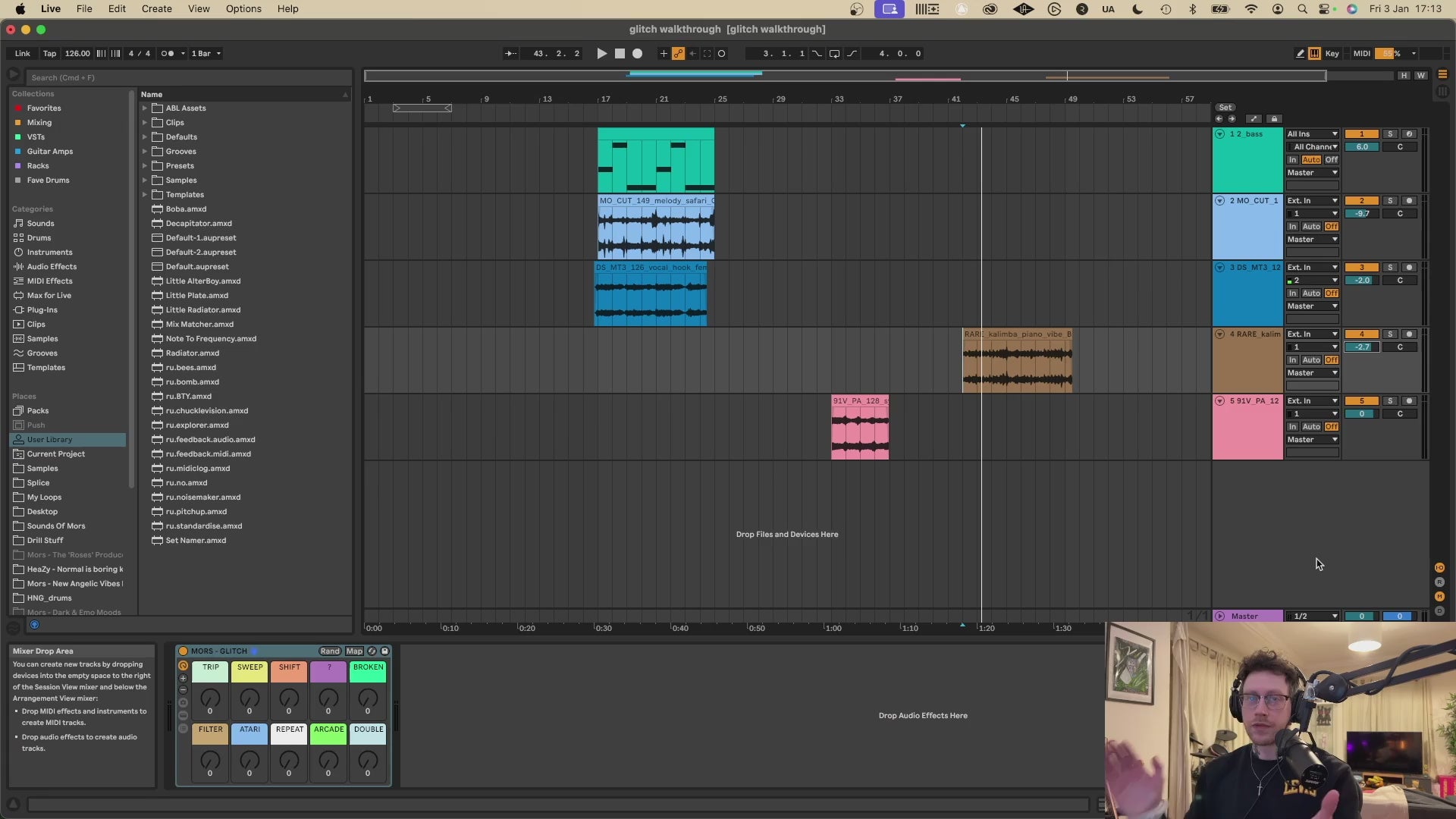The image size is (1456, 819).
Task: Open the Ext. In input dropdown on track 2
Action: (1313, 201)
